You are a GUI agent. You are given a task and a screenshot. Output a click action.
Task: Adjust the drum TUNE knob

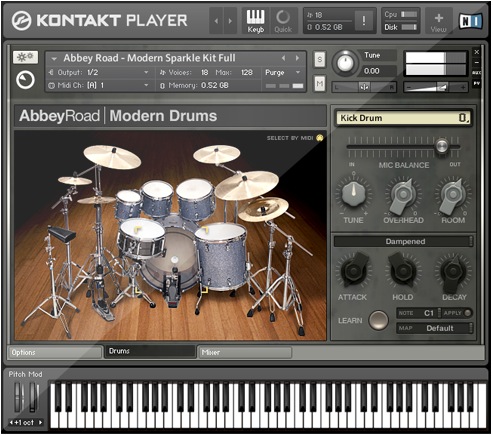(354, 194)
